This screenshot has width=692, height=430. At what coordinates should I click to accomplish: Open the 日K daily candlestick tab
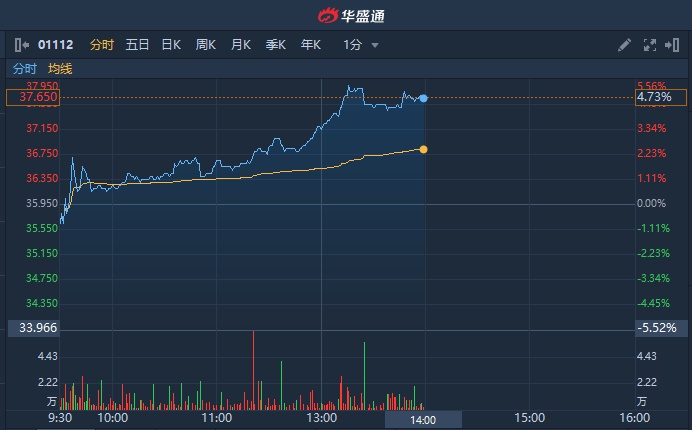tap(171, 45)
